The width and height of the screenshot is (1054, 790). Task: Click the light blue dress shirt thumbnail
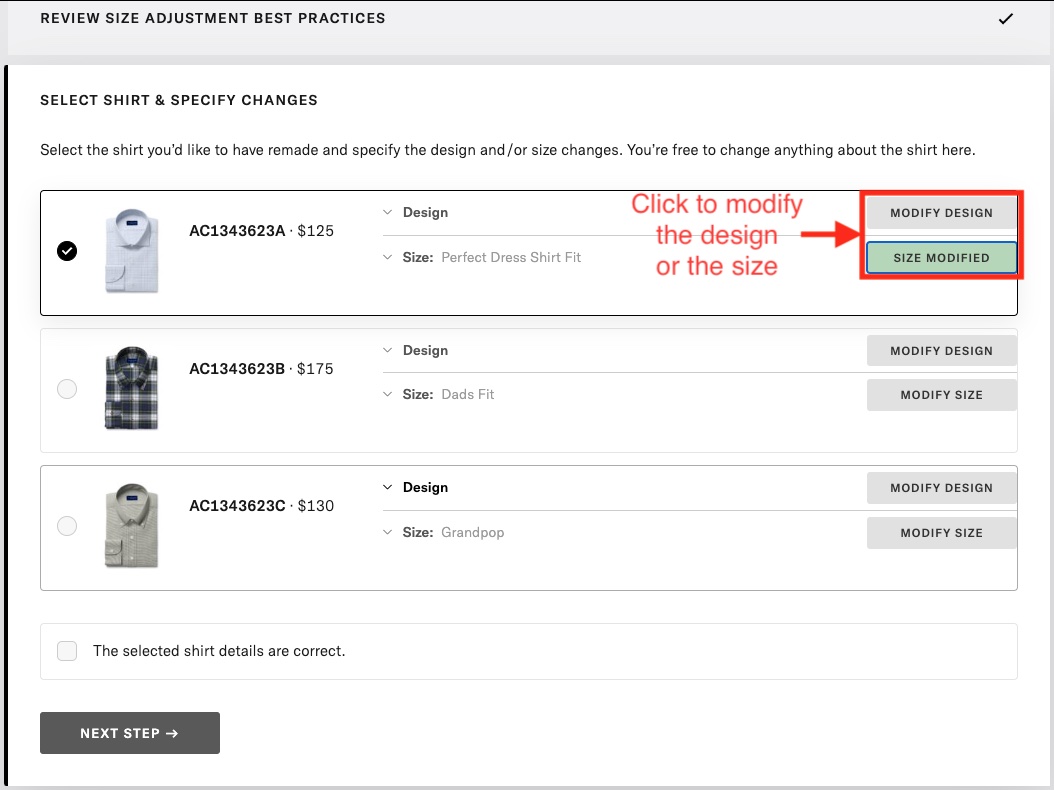(x=131, y=251)
